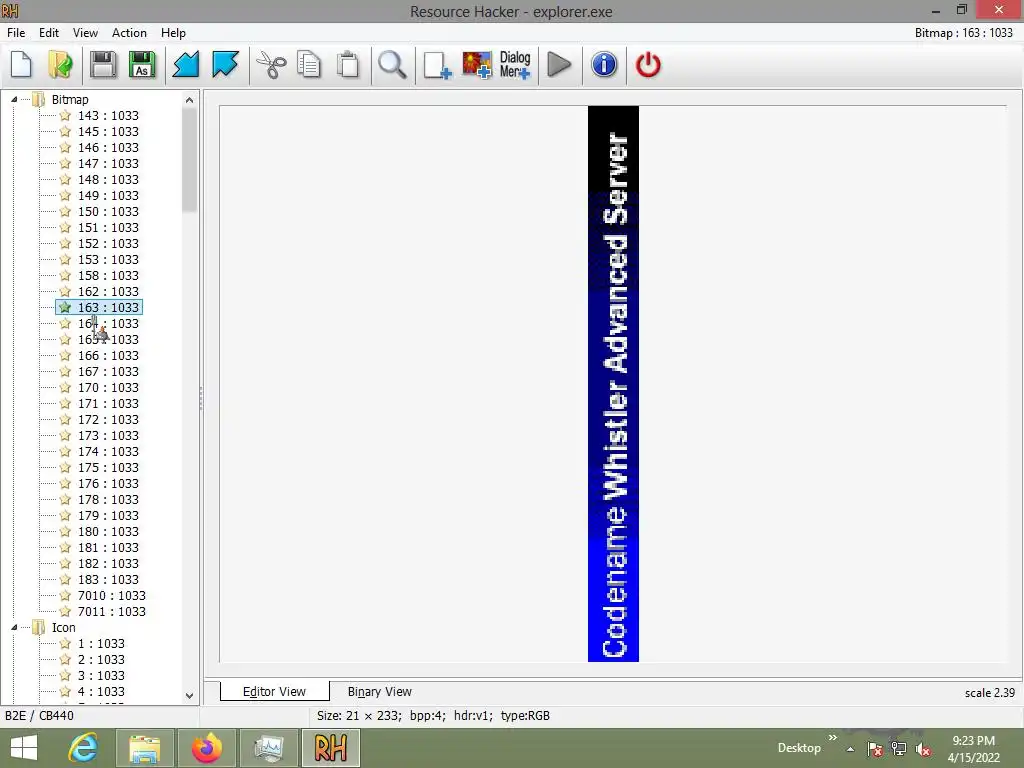
Task: Open the View menu
Action: (x=85, y=33)
